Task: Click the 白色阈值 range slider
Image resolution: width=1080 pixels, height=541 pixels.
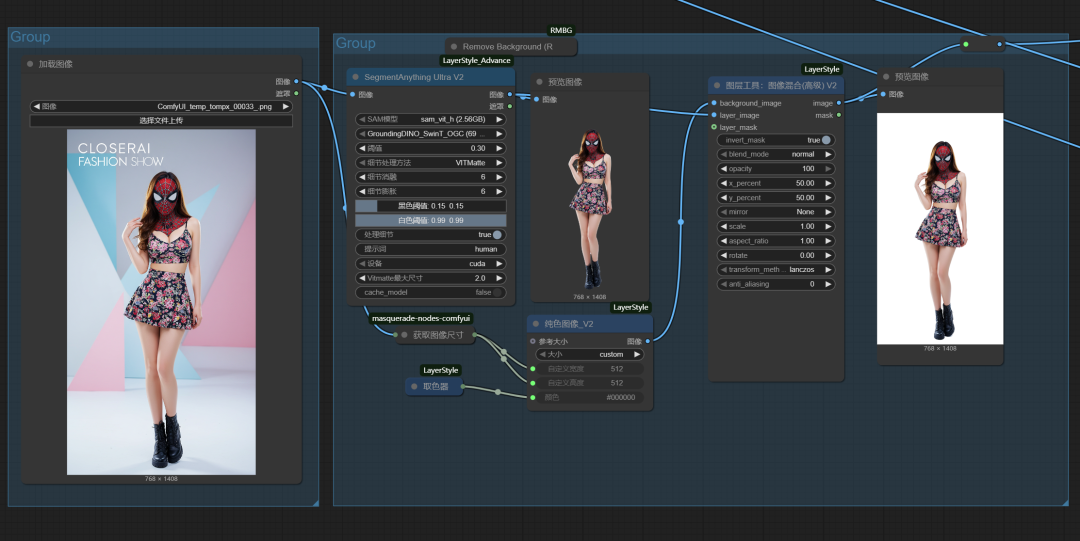Action: (430, 221)
